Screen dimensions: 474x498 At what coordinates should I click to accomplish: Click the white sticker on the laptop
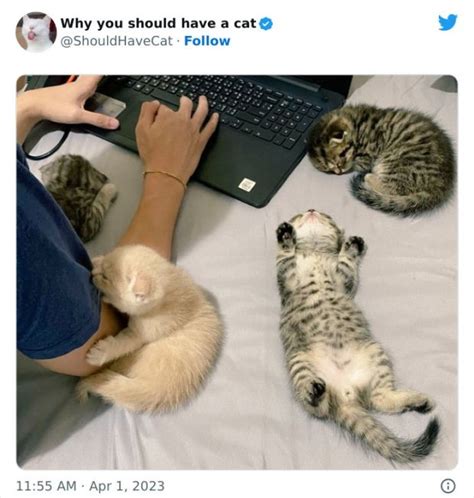tap(247, 185)
